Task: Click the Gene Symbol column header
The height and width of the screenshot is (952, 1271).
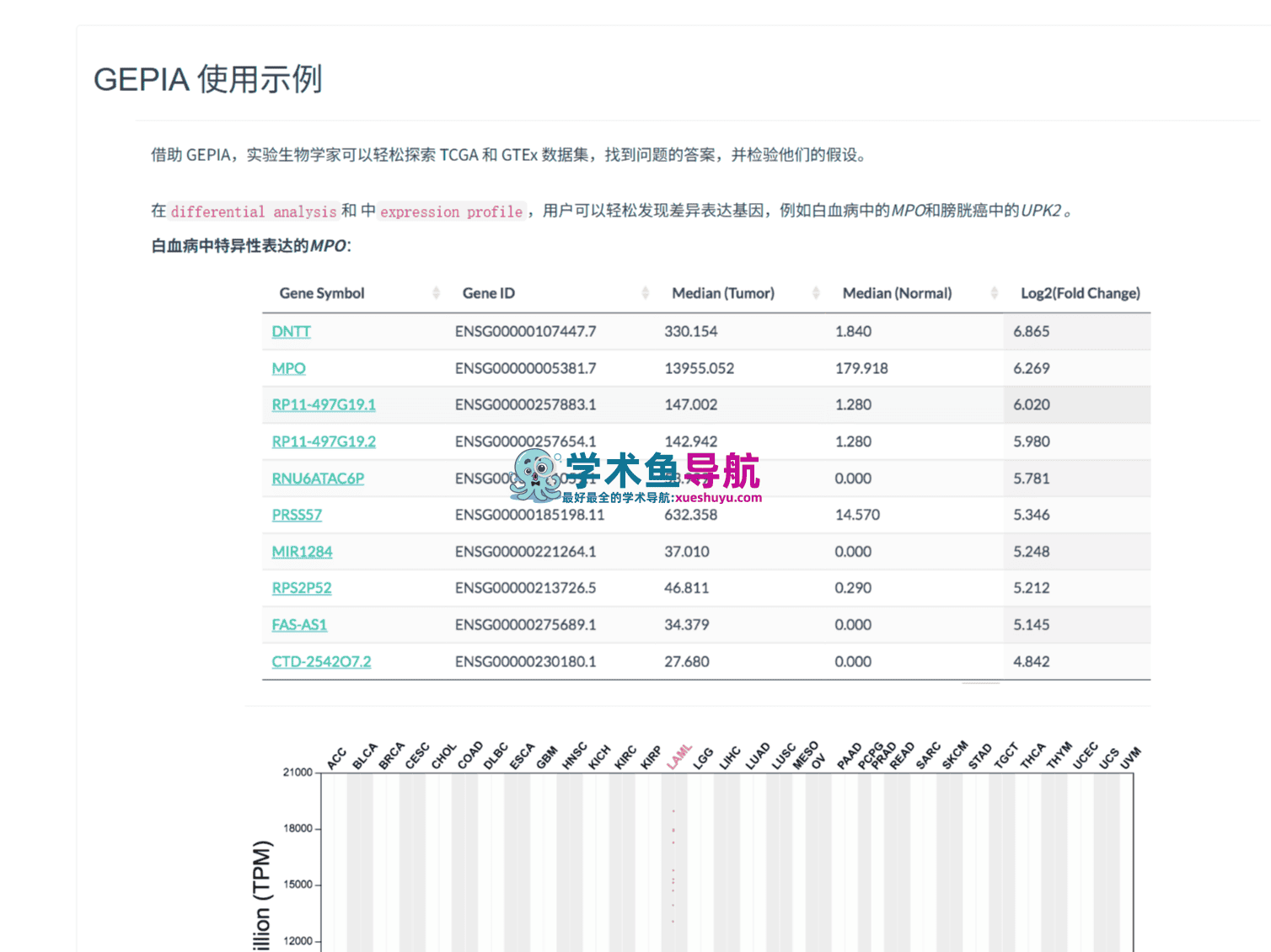Action: point(322,293)
